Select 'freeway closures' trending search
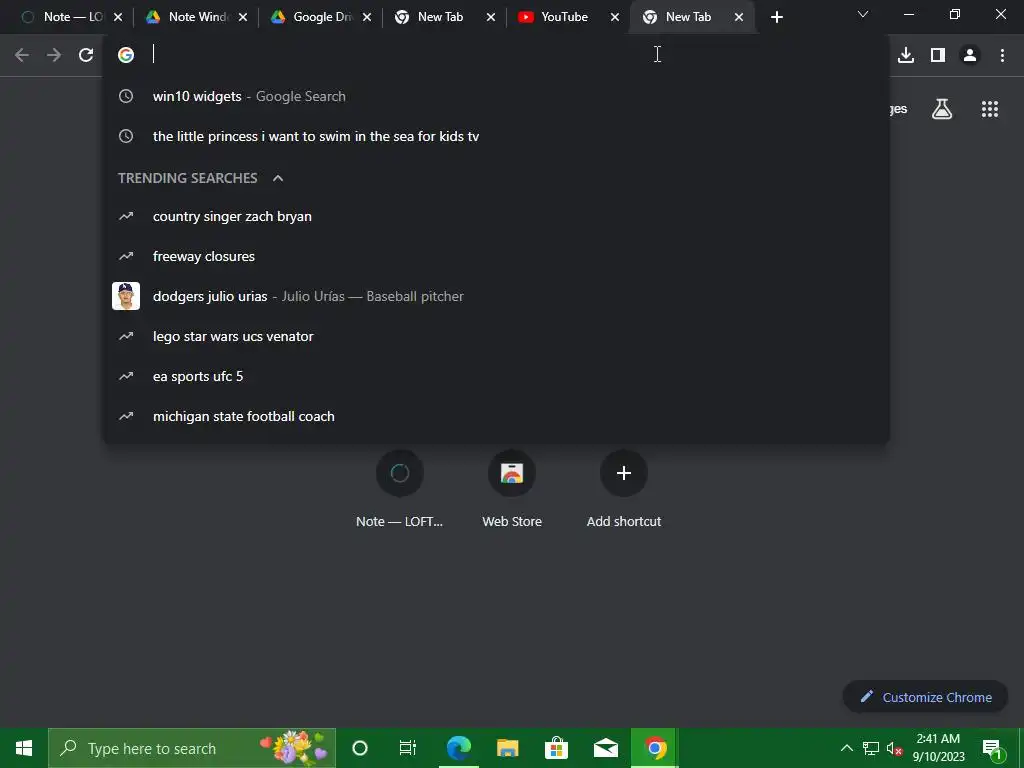1024x768 pixels. click(x=496, y=257)
